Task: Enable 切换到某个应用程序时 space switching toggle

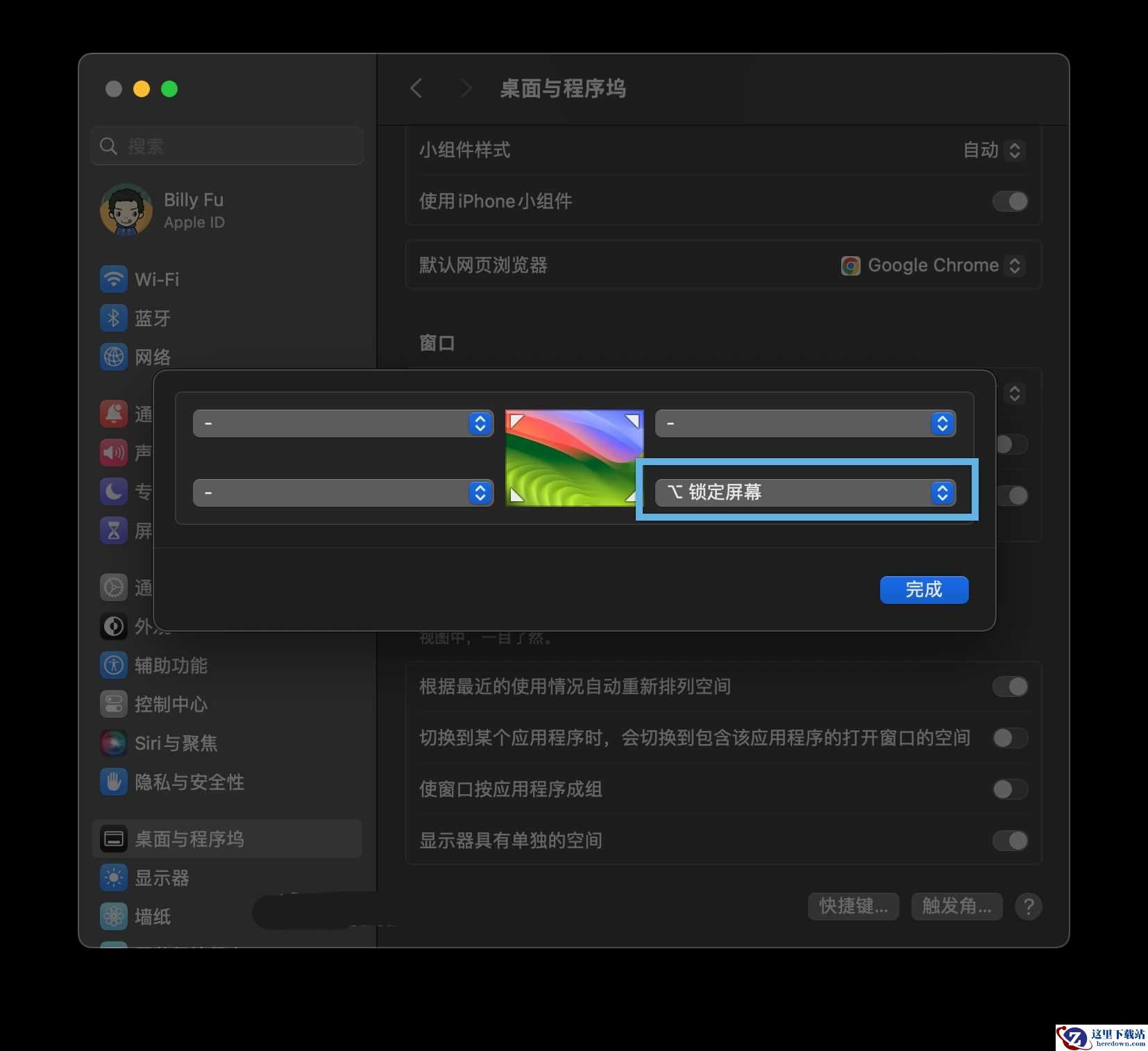Action: pyautogui.click(x=1011, y=738)
